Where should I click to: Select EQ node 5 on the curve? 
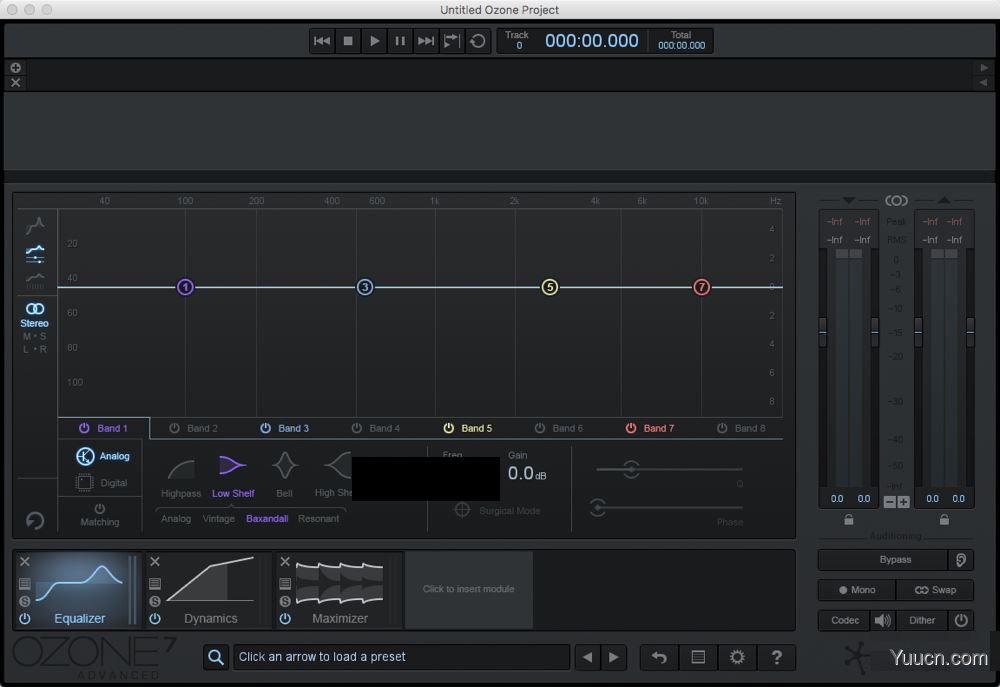pos(550,287)
